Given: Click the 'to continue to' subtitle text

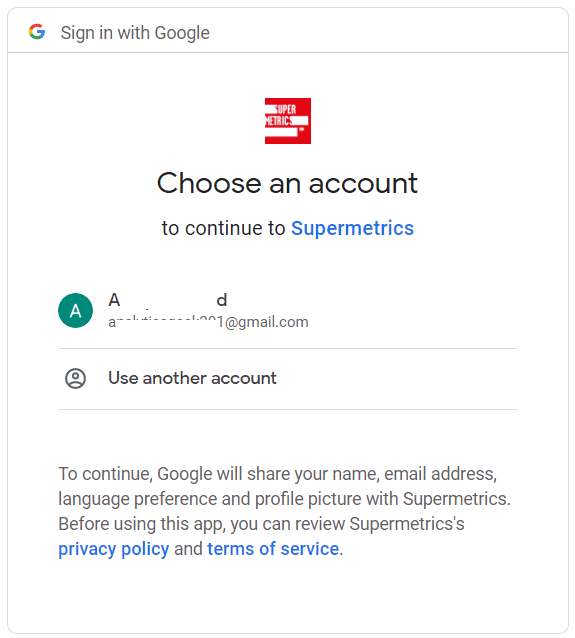Looking at the screenshot, I should 223,228.
